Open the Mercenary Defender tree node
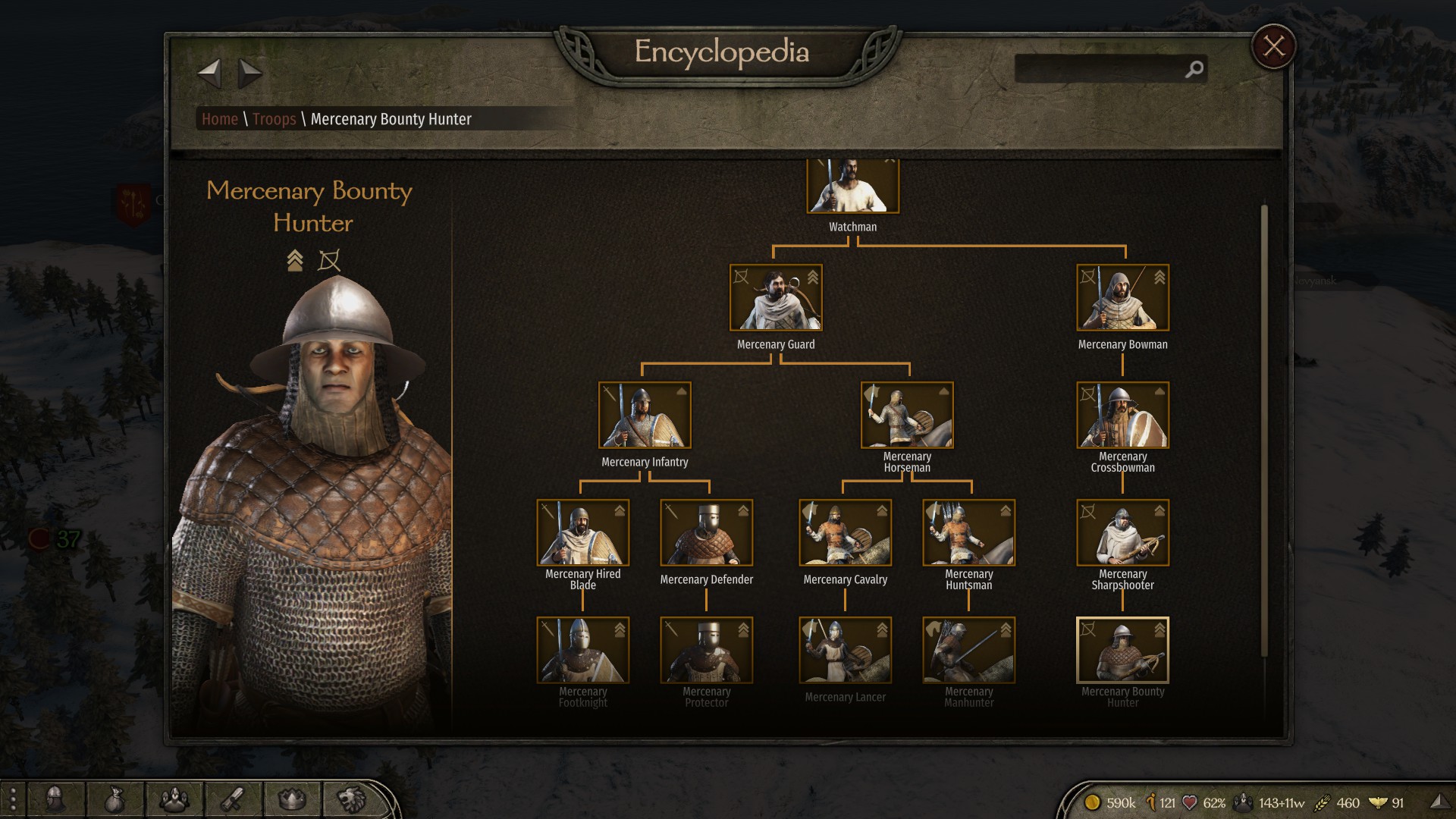 (x=707, y=532)
